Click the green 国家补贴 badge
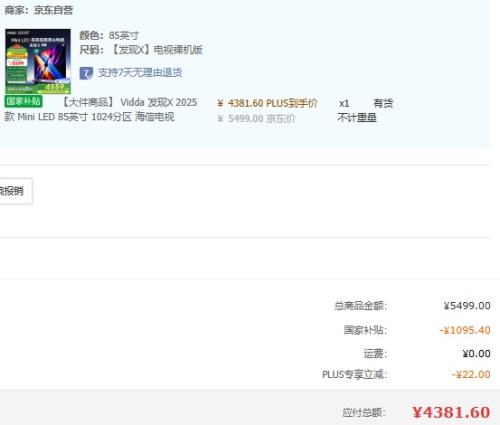 point(23,101)
